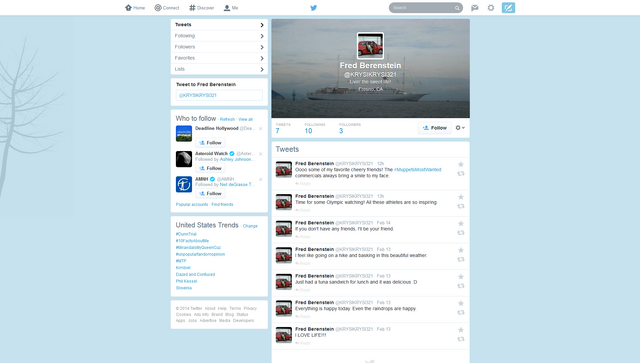Open the profile gear dropdown menu

click(460, 128)
